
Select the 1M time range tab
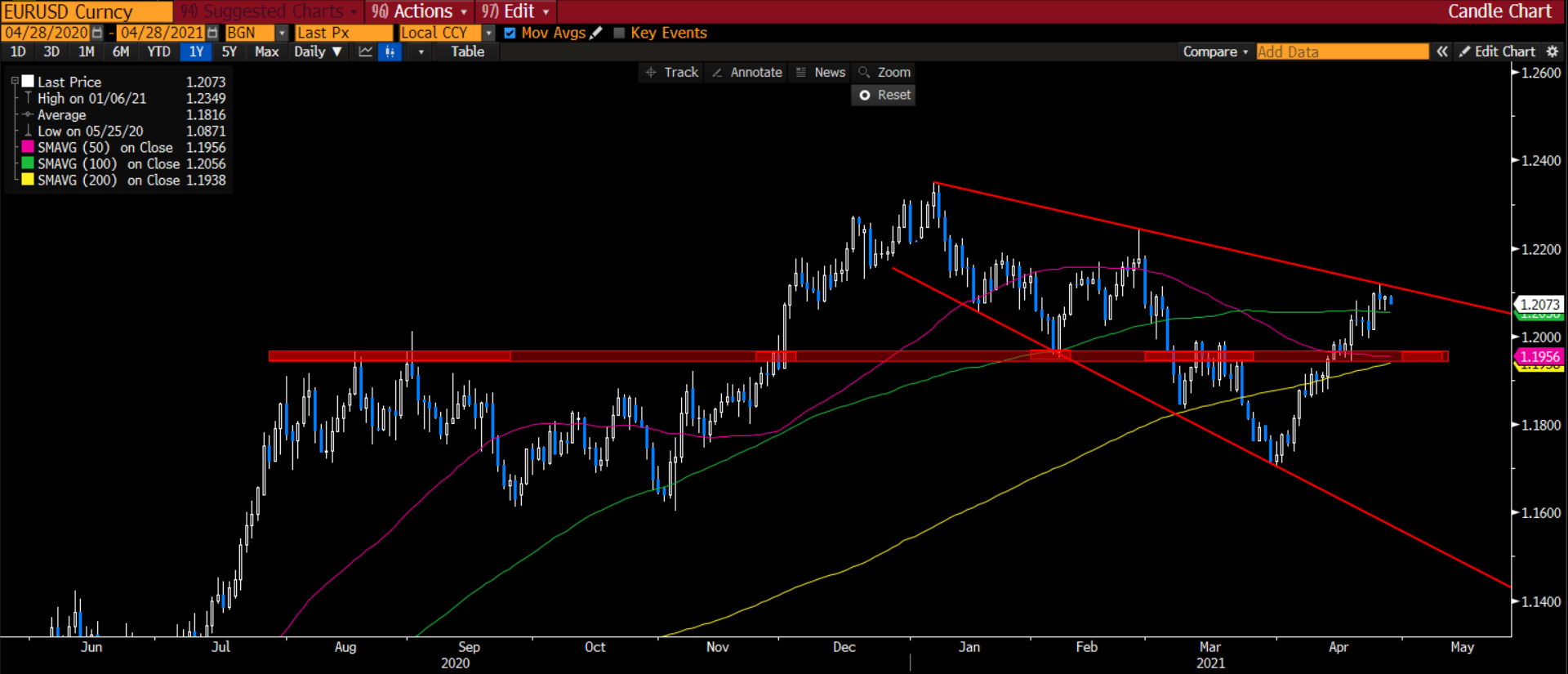point(86,51)
